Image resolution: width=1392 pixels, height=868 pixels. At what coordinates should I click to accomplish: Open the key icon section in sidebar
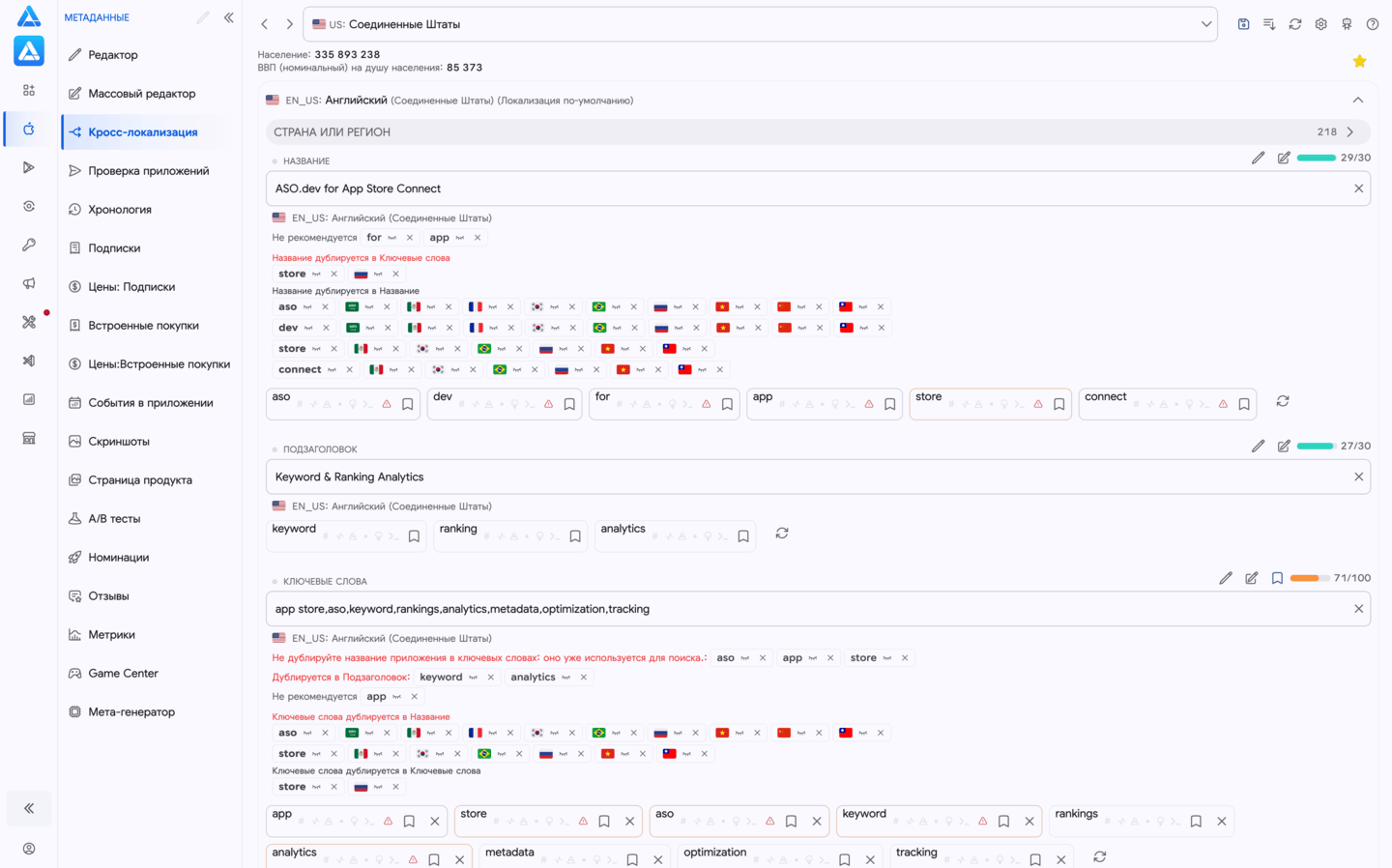coord(29,245)
